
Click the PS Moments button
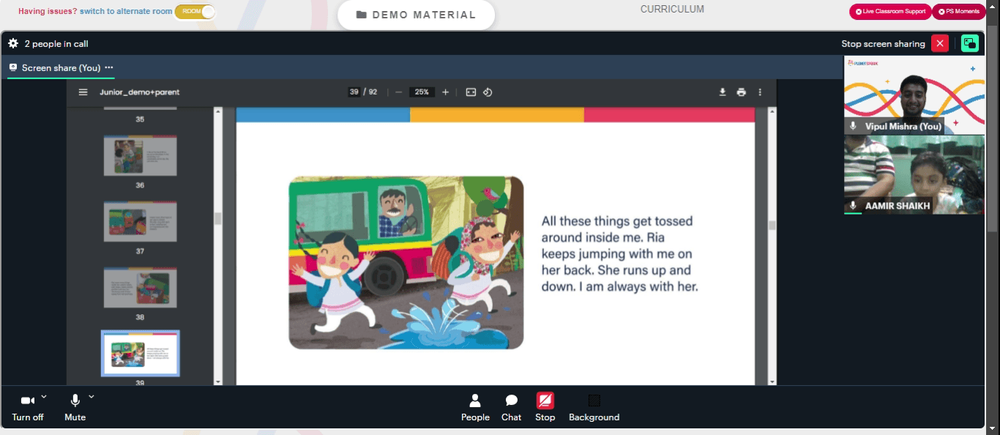coord(959,11)
